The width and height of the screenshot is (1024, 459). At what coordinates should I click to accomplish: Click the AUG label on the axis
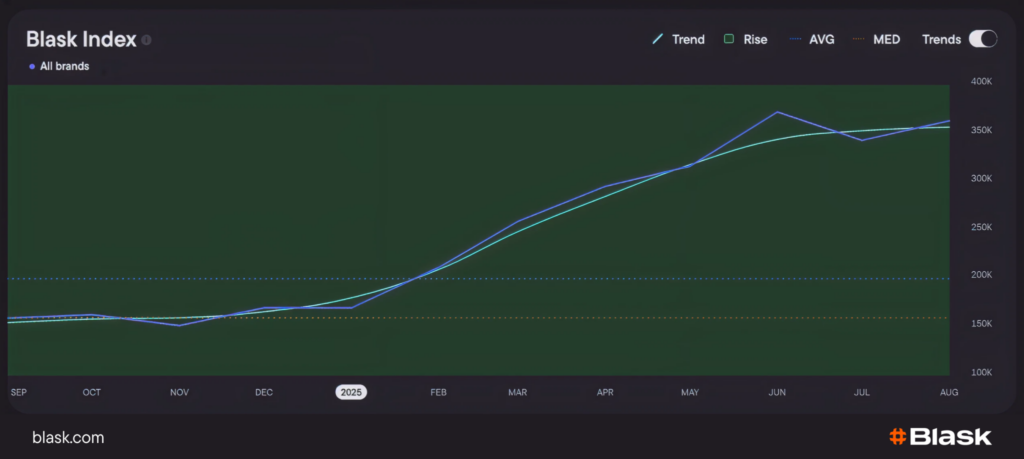pyautogui.click(x=949, y=392)
